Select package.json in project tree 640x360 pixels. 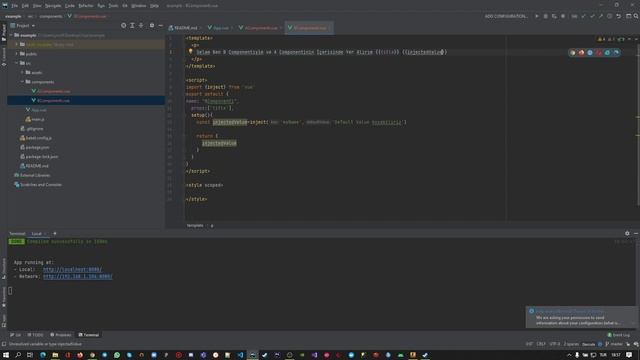pos(38,147)
